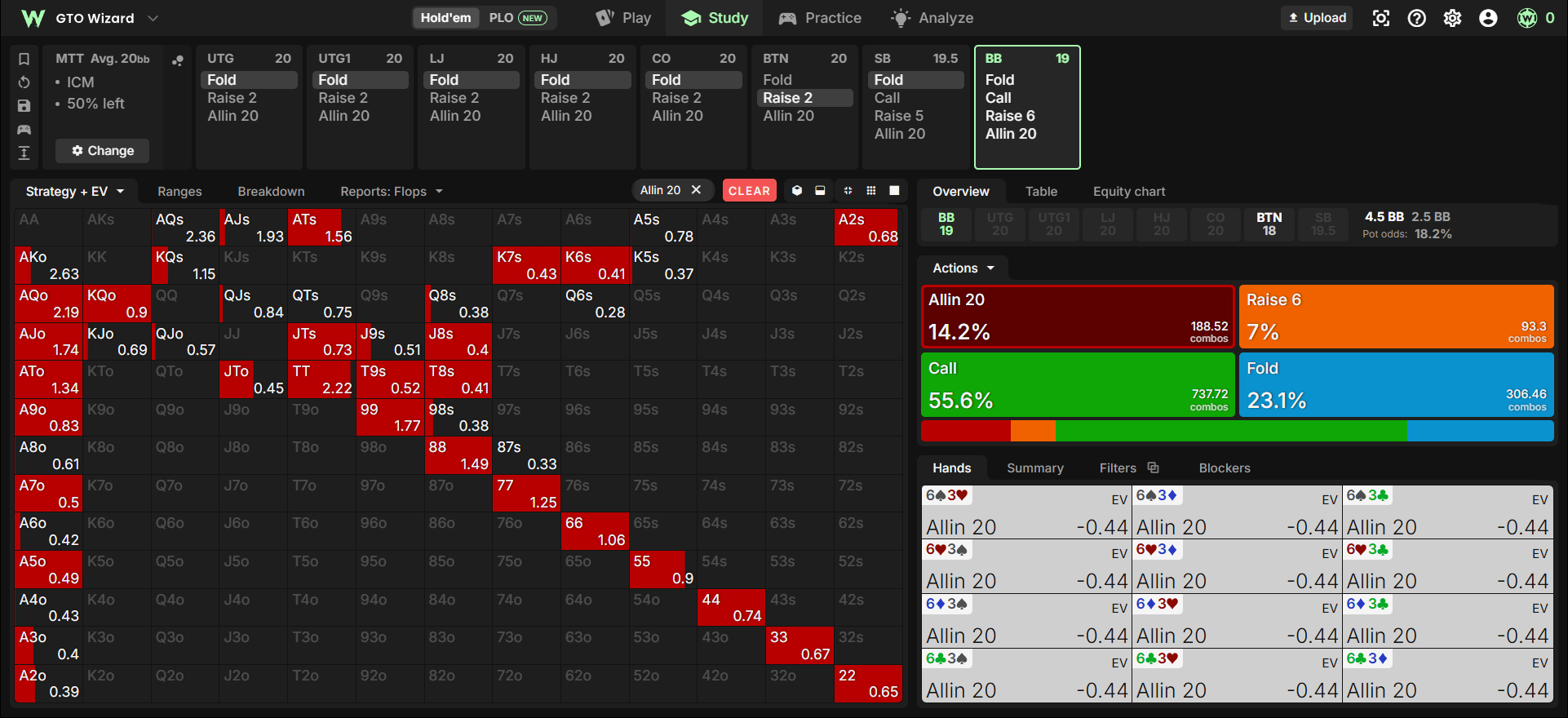Switch game type to Hold'em
This screenshot has height=718, width=1568.
(445, 18)
